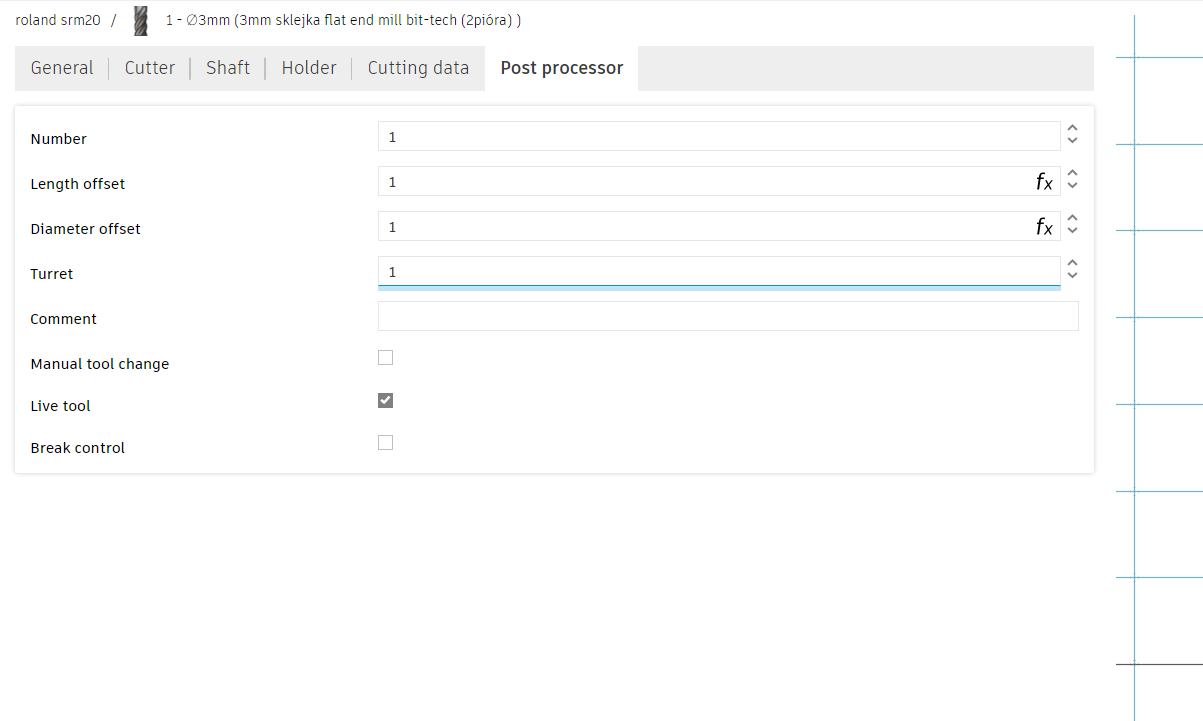Click the 3mm flat end mill tool title
Viewport: 1203px width, 721px height.
pos(343,20)
